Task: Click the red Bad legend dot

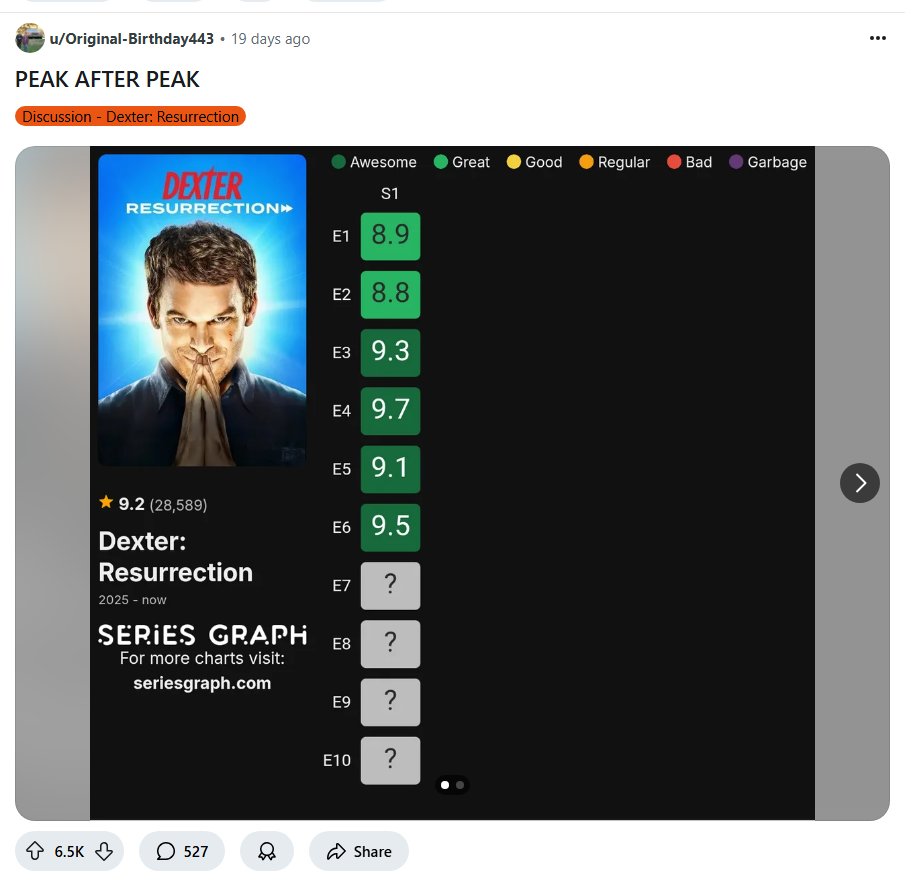Action: pyautogui.click(x=674, y=162)
